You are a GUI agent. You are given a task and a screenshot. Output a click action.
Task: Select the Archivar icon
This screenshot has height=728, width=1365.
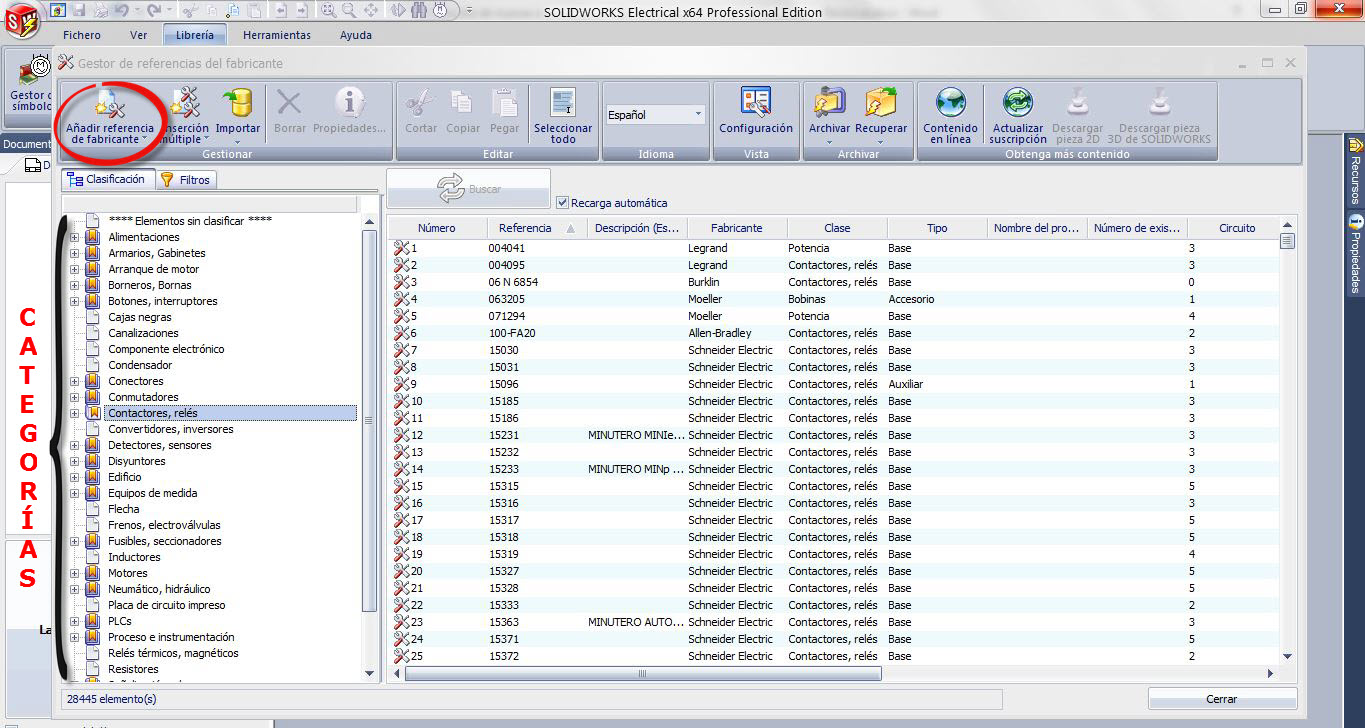point(829,104)
